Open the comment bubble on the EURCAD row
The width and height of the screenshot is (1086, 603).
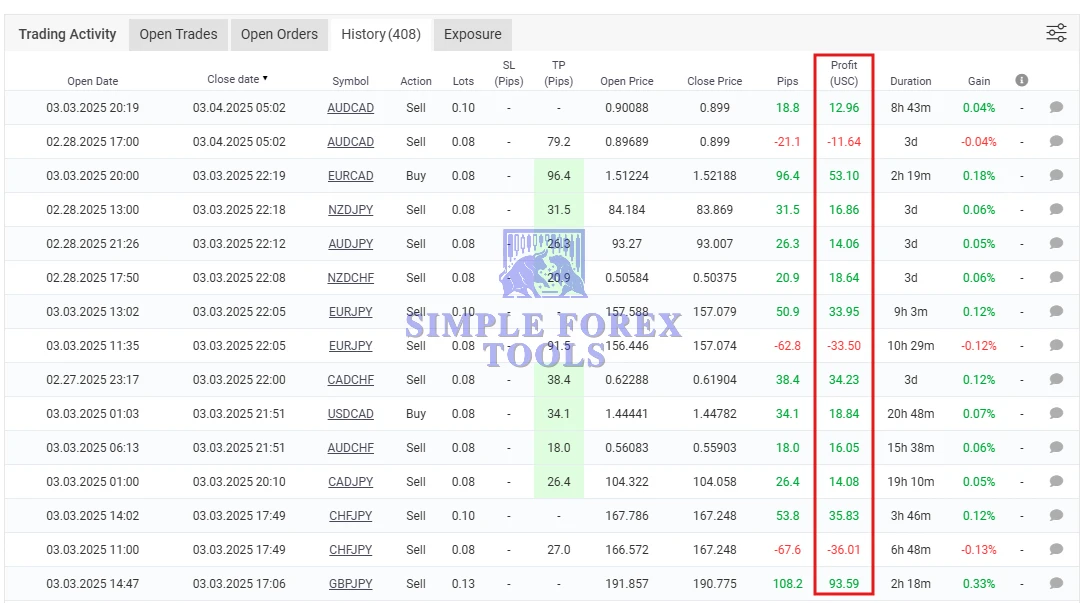tap(1056, 176)
